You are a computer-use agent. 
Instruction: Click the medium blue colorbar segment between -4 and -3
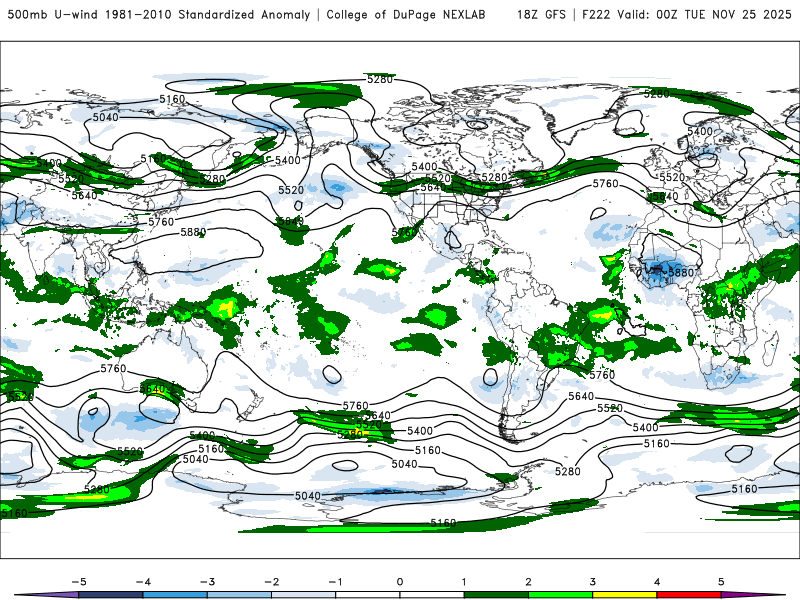tap(175, 595)
